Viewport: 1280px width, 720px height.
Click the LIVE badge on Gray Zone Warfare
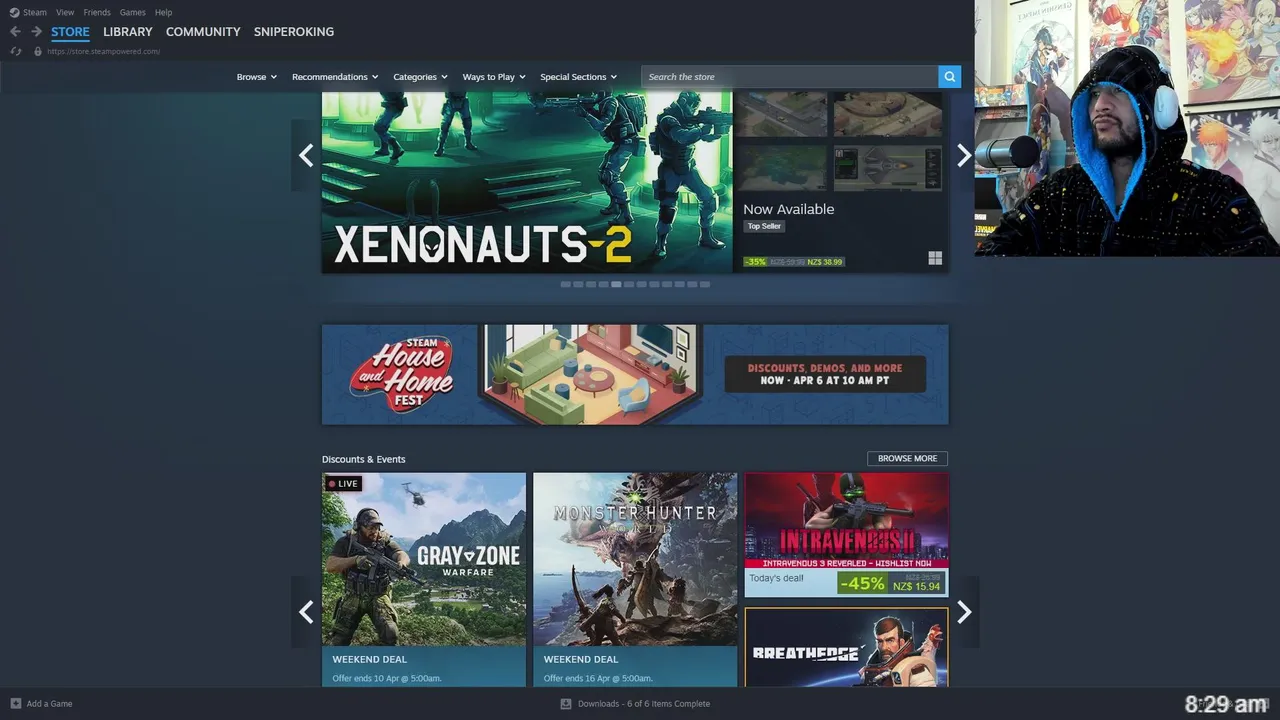pos(343,483)
